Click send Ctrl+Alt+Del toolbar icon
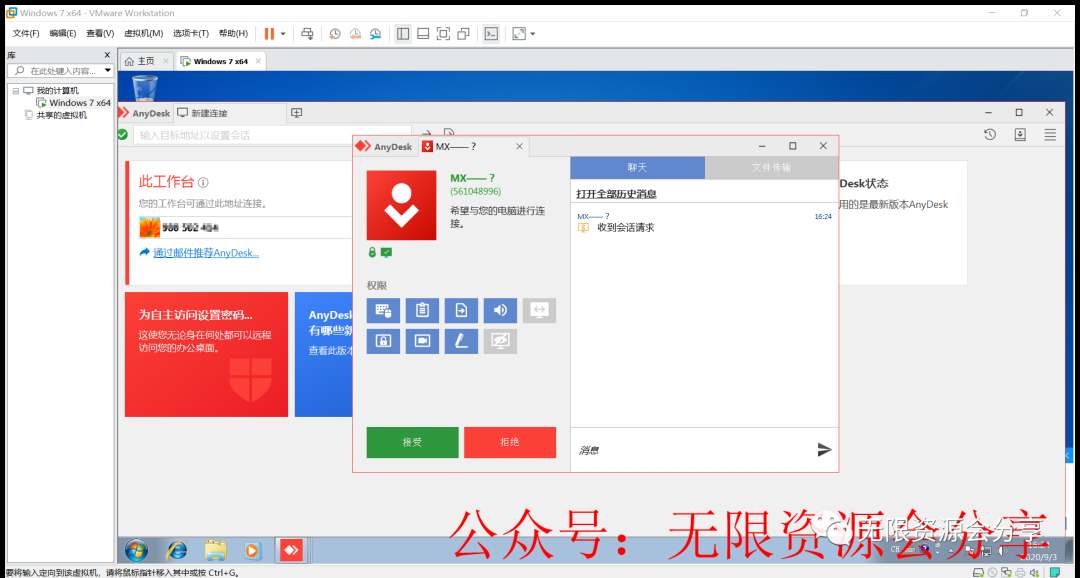The image size is (1080, 578). pyautogui.click(x=307, y=34)
